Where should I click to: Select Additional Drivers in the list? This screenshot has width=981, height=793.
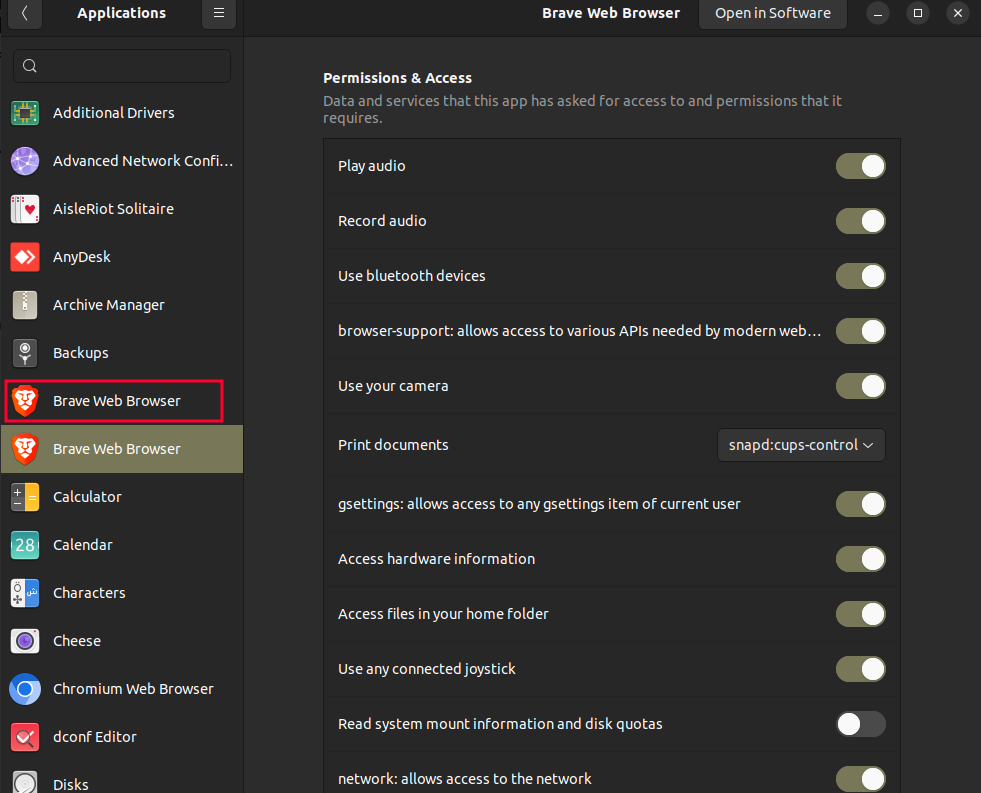click(122, 113)
